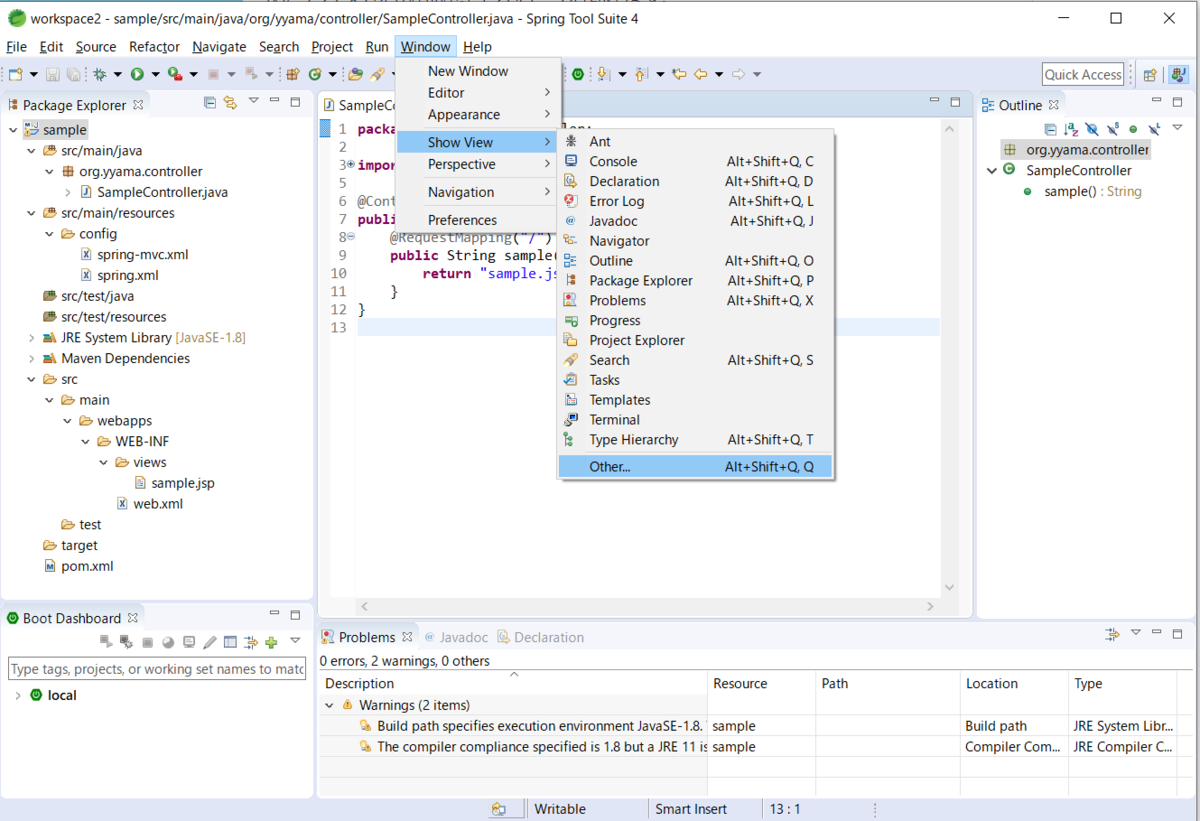Toggle Link with Editor in Package Explorer

tap(230, 102)
